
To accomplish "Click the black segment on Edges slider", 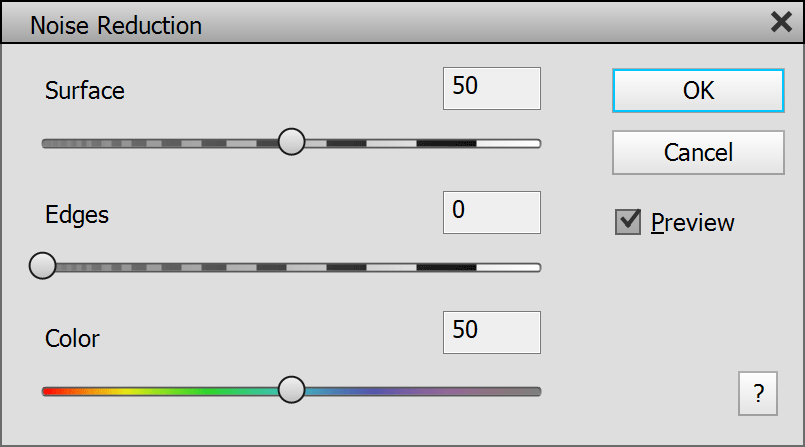I will pyautogui.click(x=446, y=267).
